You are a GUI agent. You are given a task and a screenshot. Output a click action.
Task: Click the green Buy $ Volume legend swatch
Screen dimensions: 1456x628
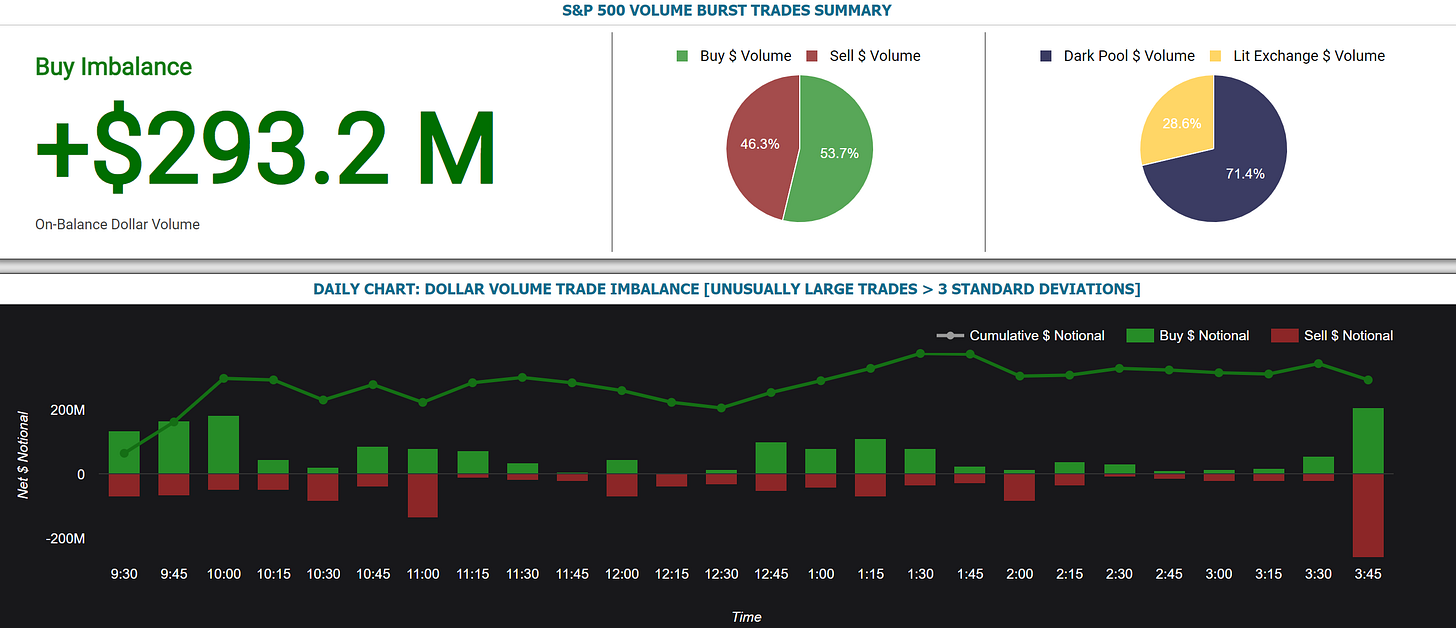pos(683,56)
